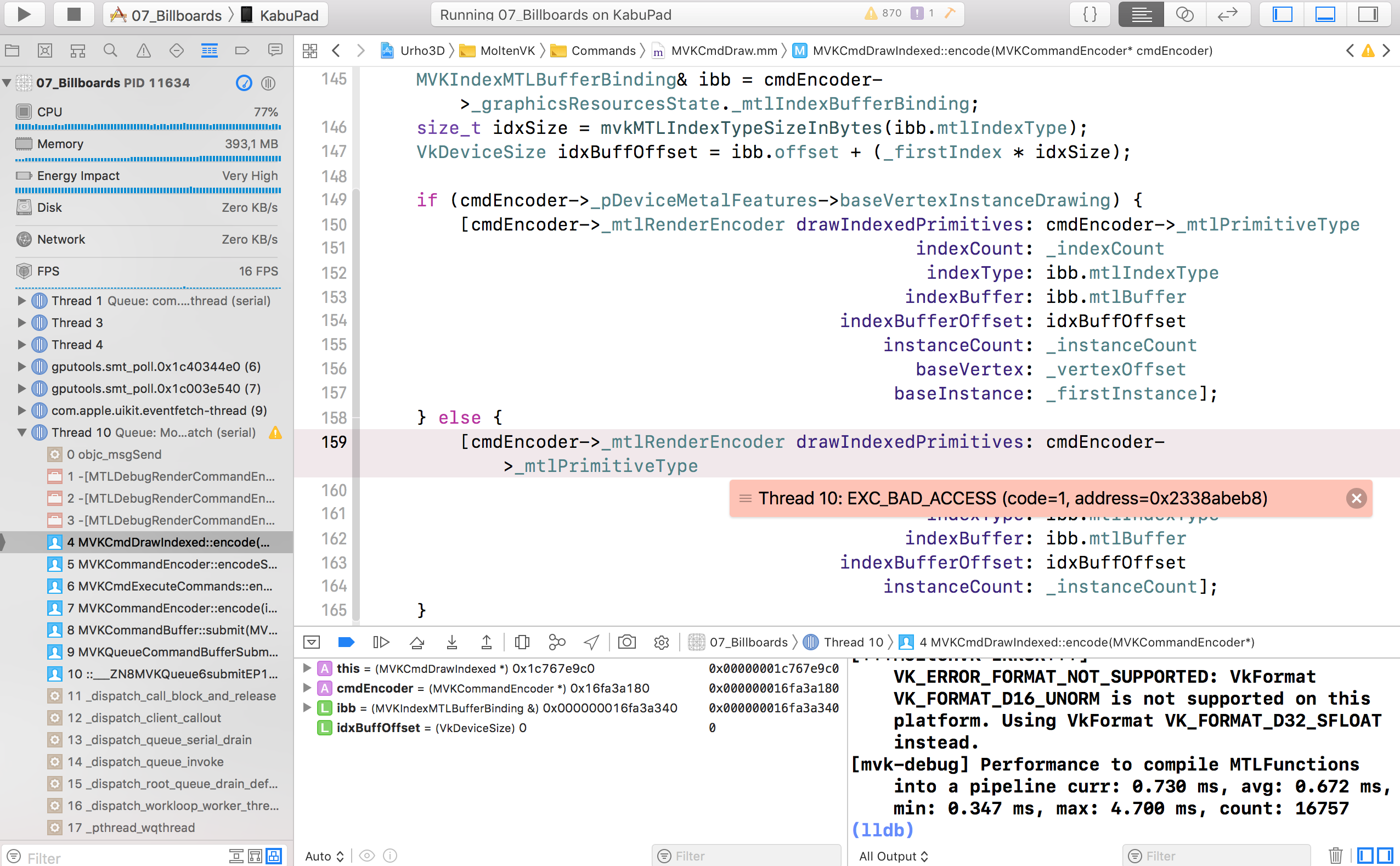Screen dimensions: 1400x866
Task: Switch to the Assistant editor
Action: tap(1184, 14)
